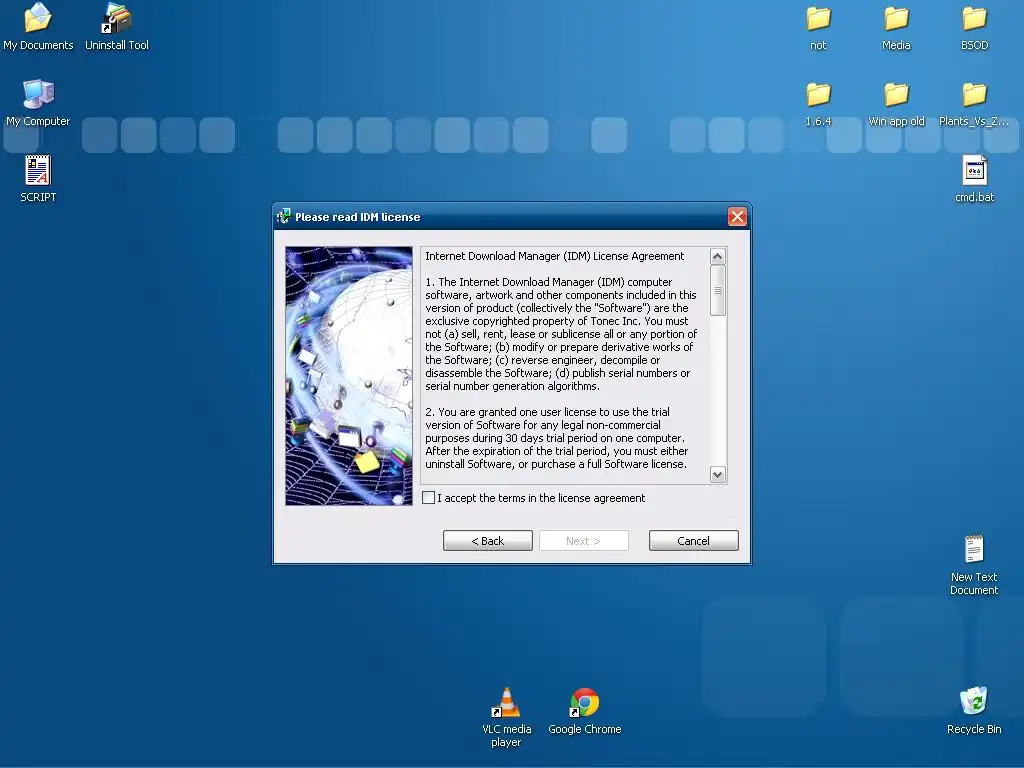Click the 'Internet Download Manager (IDM) License Agreement' heading
Screen dimensions: 1024x768
tap(554, 256)
